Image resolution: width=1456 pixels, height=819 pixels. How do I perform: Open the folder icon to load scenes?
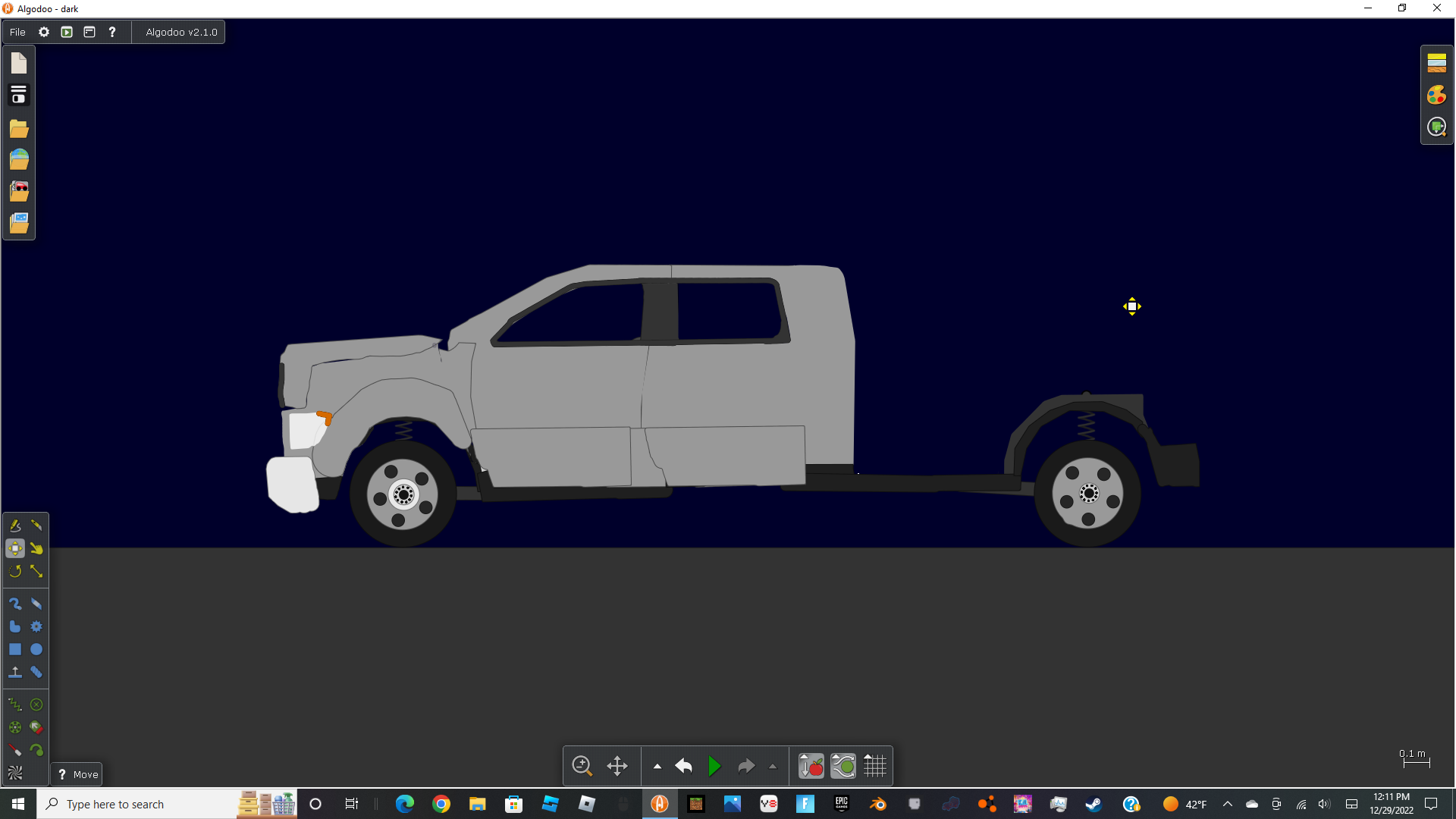click(19, 128)
